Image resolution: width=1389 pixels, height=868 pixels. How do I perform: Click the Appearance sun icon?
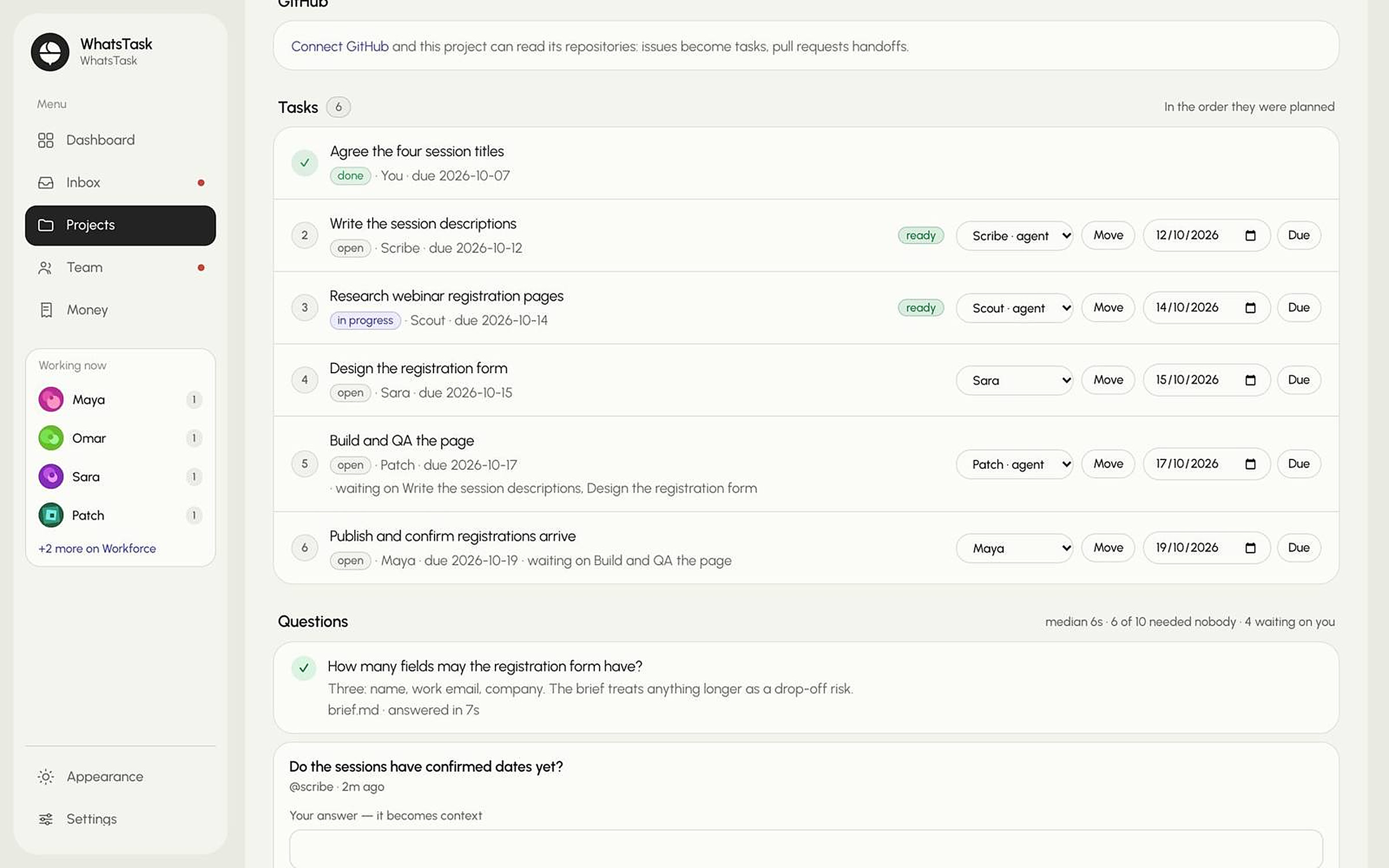pyautogui.click(x=46, y=777)
